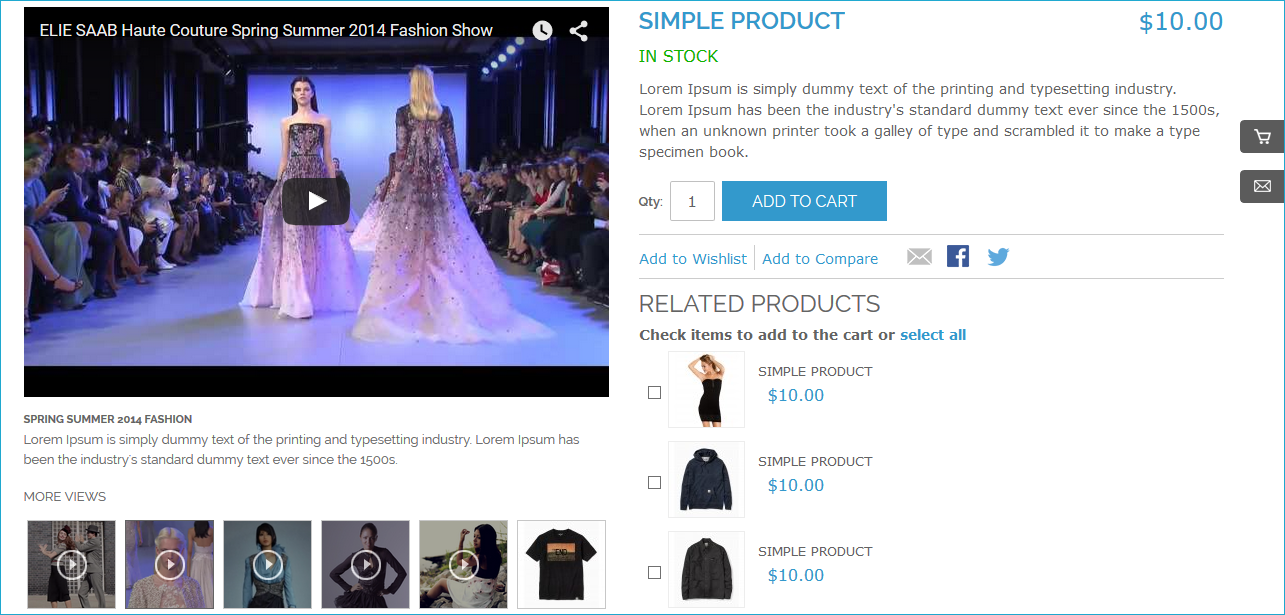Image resolution: width=1285 pixels, height=615 pixels.
Task: Select the blonde woman in sequins video thumbnail
Action: point(170,564)
